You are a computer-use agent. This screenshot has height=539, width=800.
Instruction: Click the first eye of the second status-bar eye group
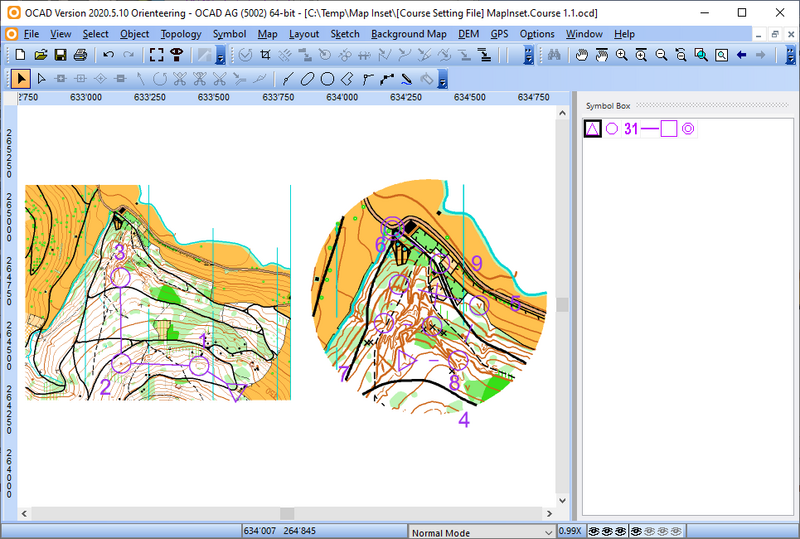click(636, 531)
